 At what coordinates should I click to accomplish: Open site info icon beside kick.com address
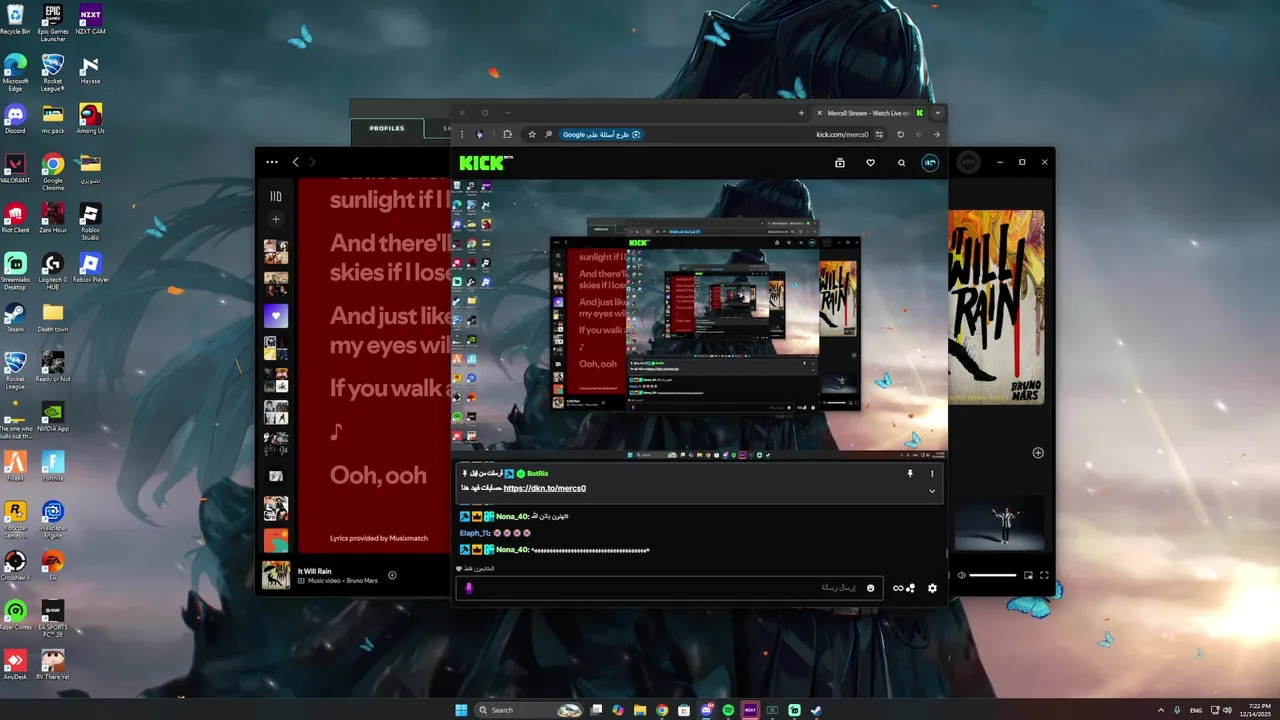click(879, 134)
